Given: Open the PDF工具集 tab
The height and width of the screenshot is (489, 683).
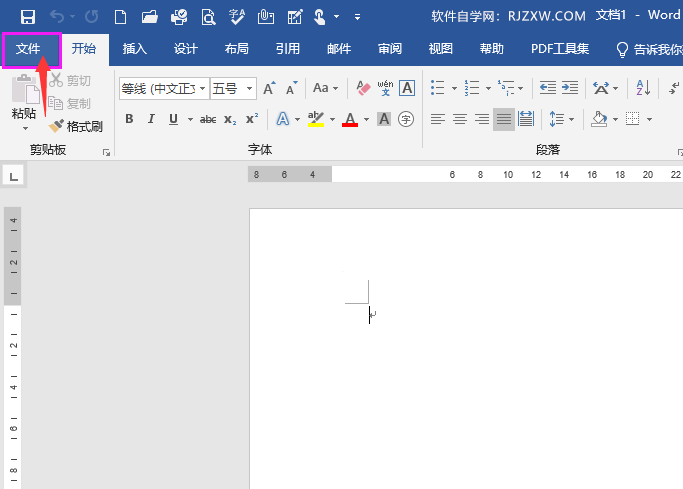Looking at the screenshot, I should click(x=560, y=49).
